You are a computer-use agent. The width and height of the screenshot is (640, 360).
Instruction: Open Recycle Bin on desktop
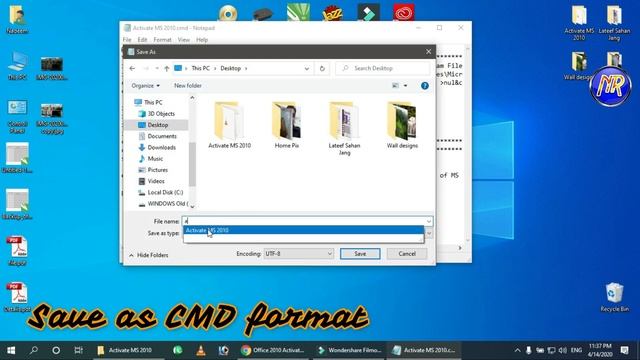[x=614, y=297]
